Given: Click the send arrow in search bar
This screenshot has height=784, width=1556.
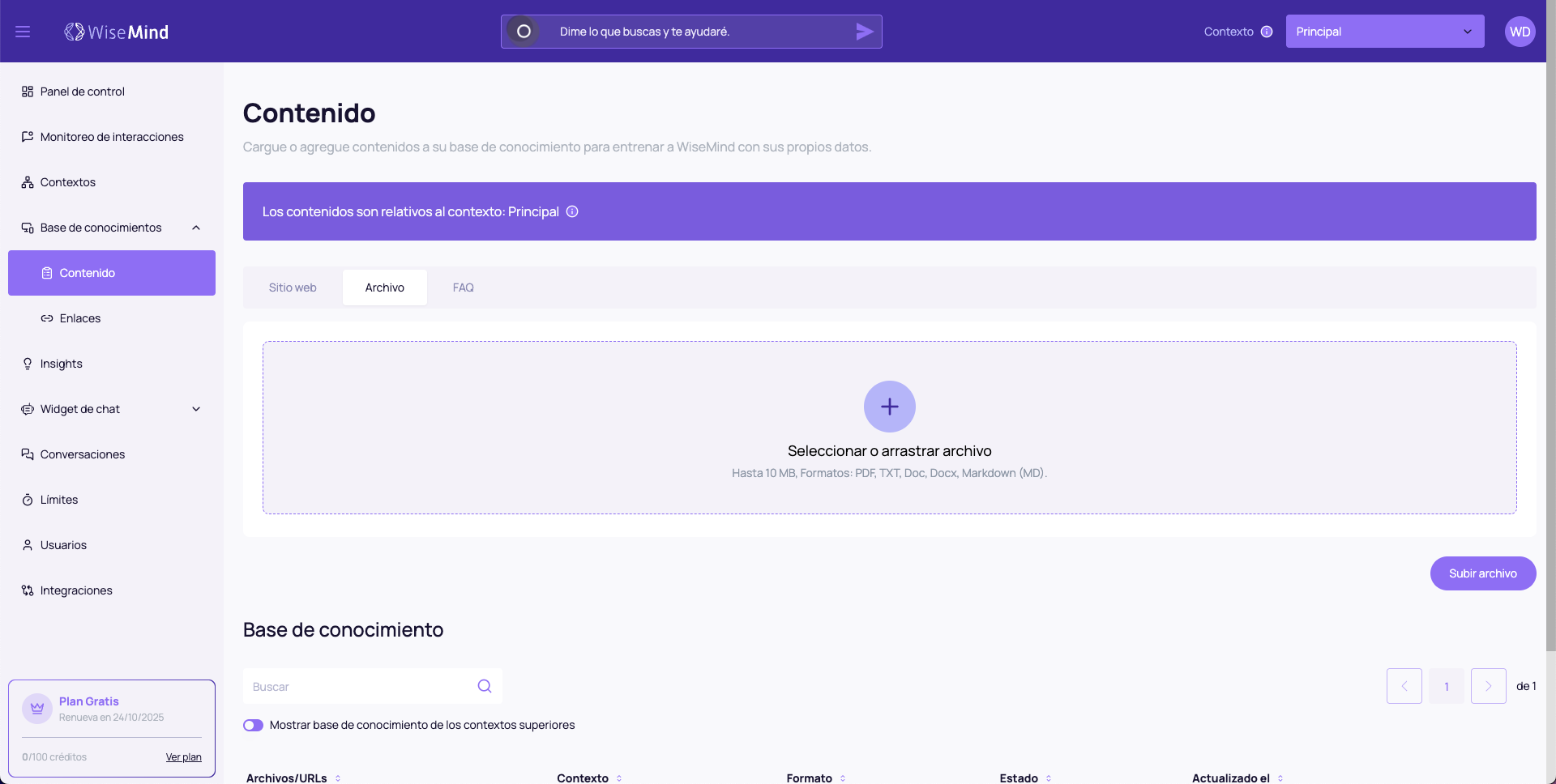Looking at the screenshot, I should [x=864, y=32].
